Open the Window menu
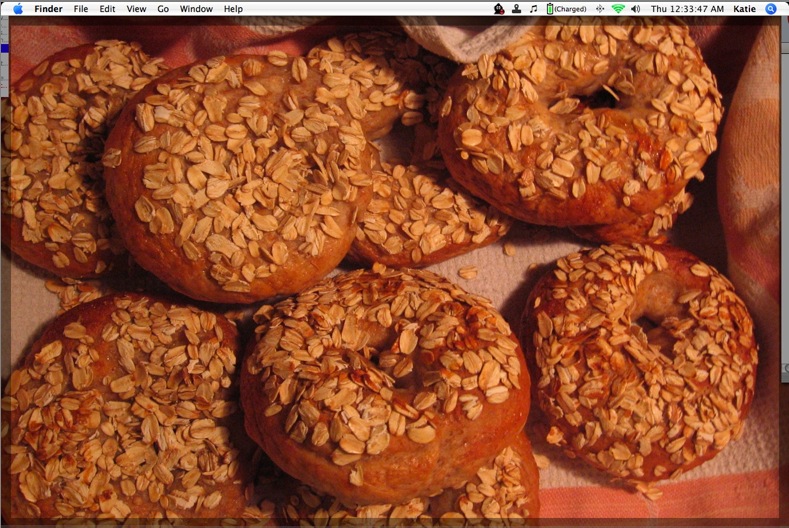The image size is (789, 528). (x=196, y=9)
